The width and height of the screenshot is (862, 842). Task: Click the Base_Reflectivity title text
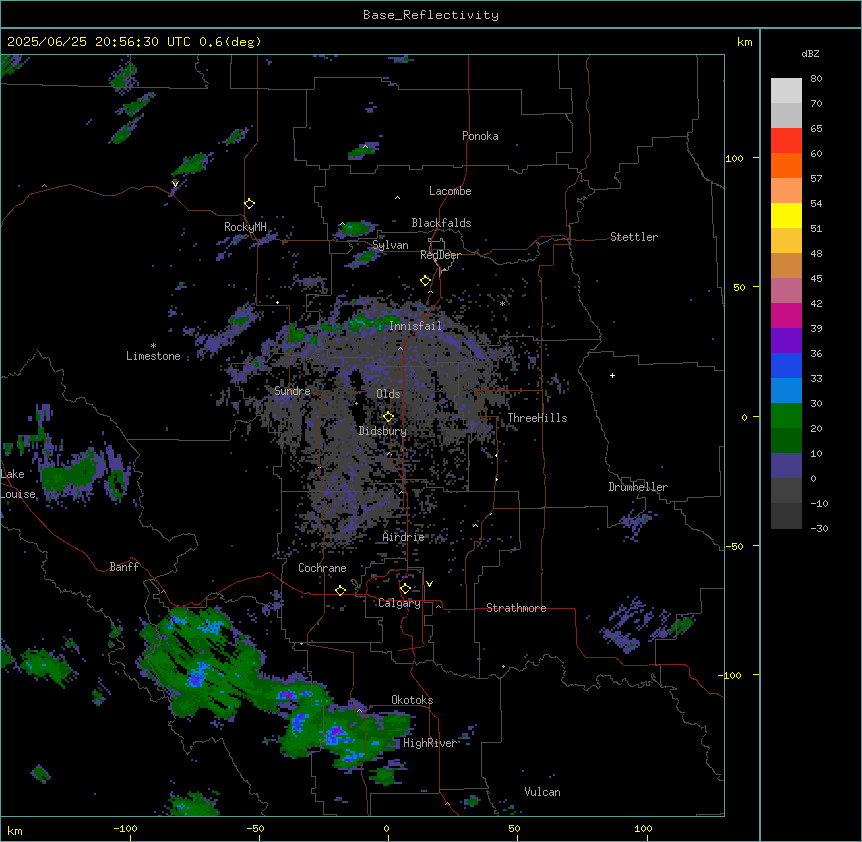click(x=431, y=15)
